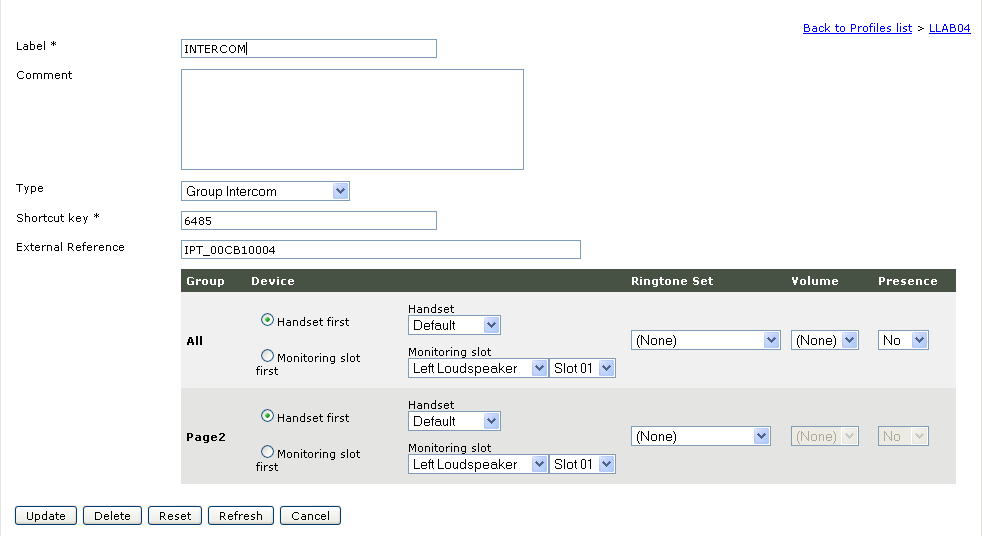The width and height of the screenshot is (982, 536).
Task: Click the Ringtone Set column header
Action: pyautogui.click(x=672, y=281)
